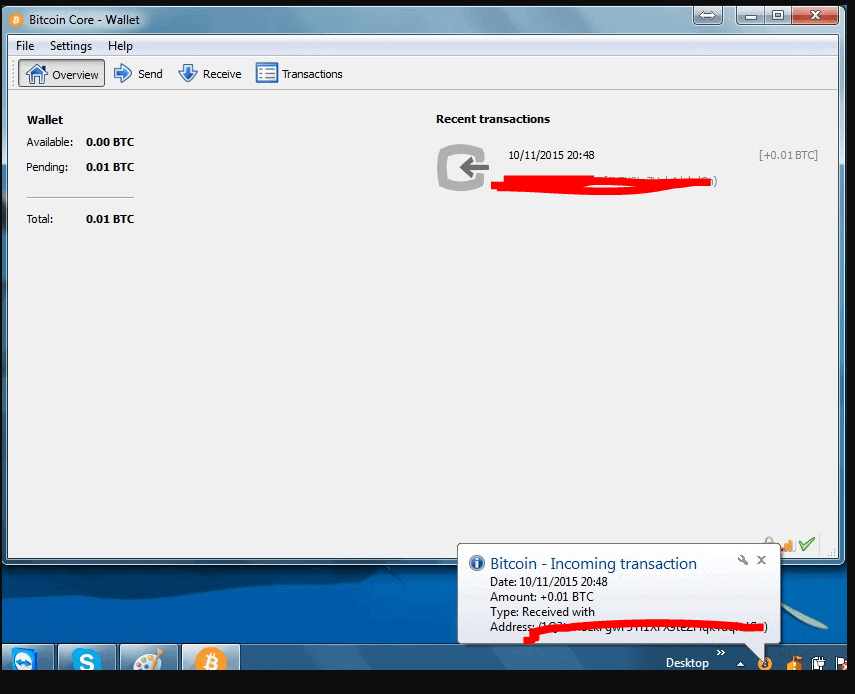Open notification settings via wrench icon
The width and height of the screenshot is (855, 694).
click(x=743, y=560)
